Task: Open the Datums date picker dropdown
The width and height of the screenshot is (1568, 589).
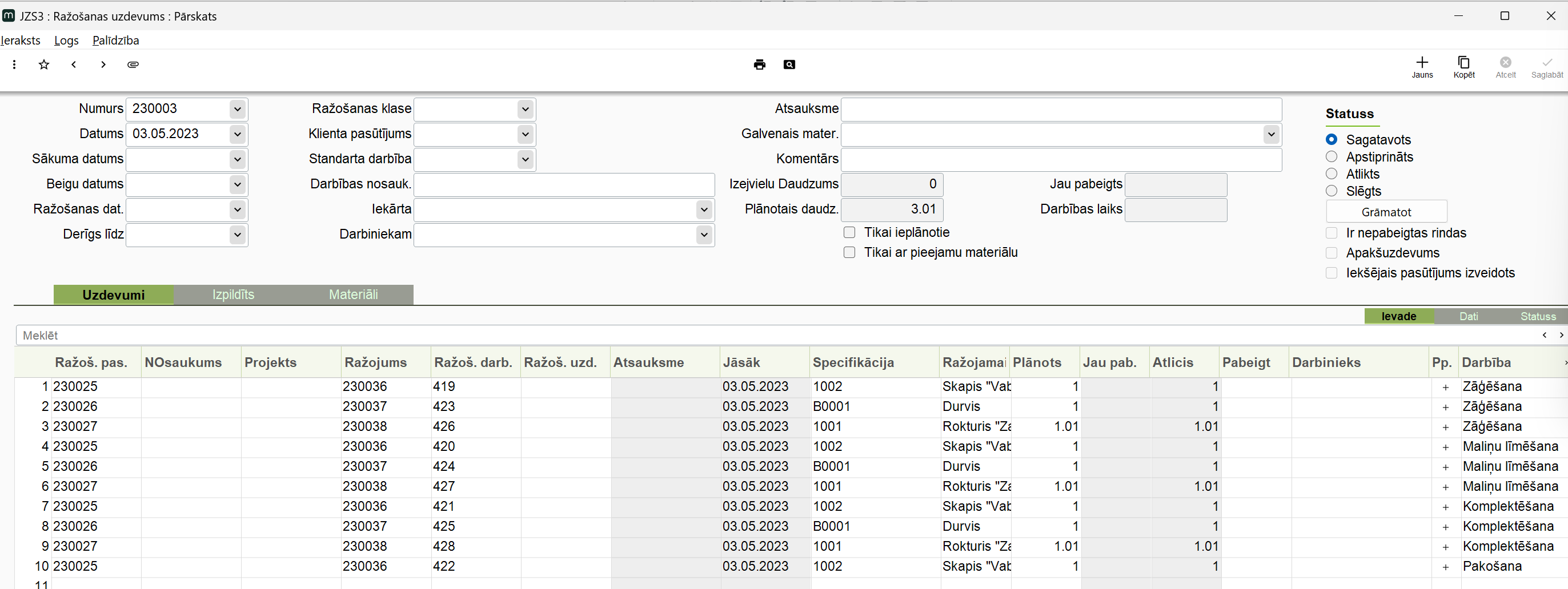Action: [238, 135]
